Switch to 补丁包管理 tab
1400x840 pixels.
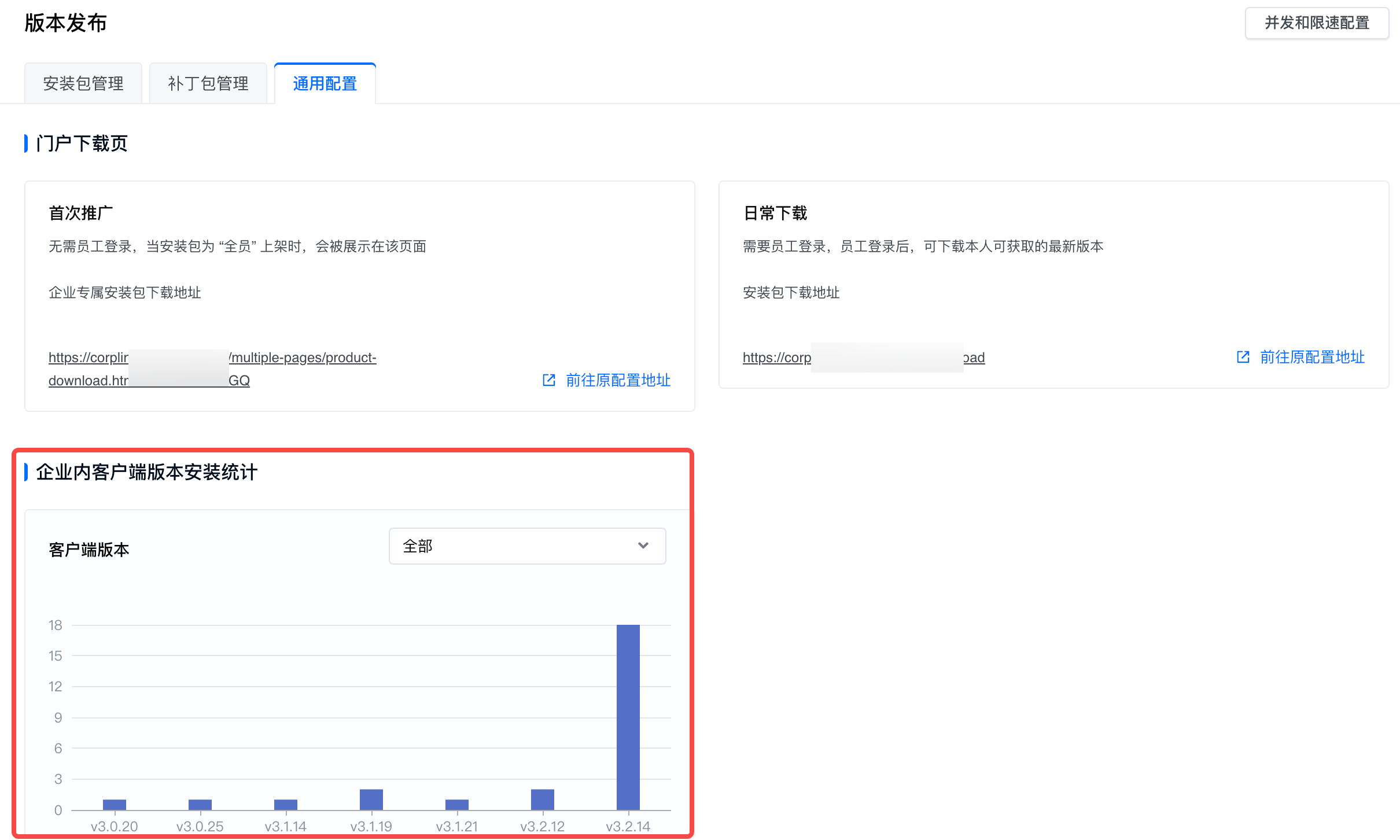208,84
